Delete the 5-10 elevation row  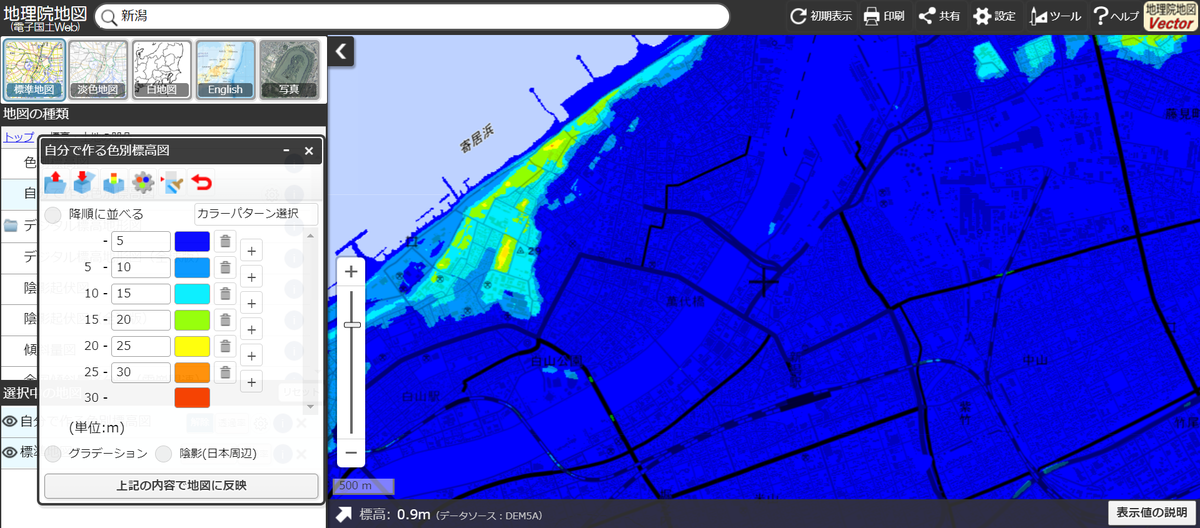(x=226, y=268)
